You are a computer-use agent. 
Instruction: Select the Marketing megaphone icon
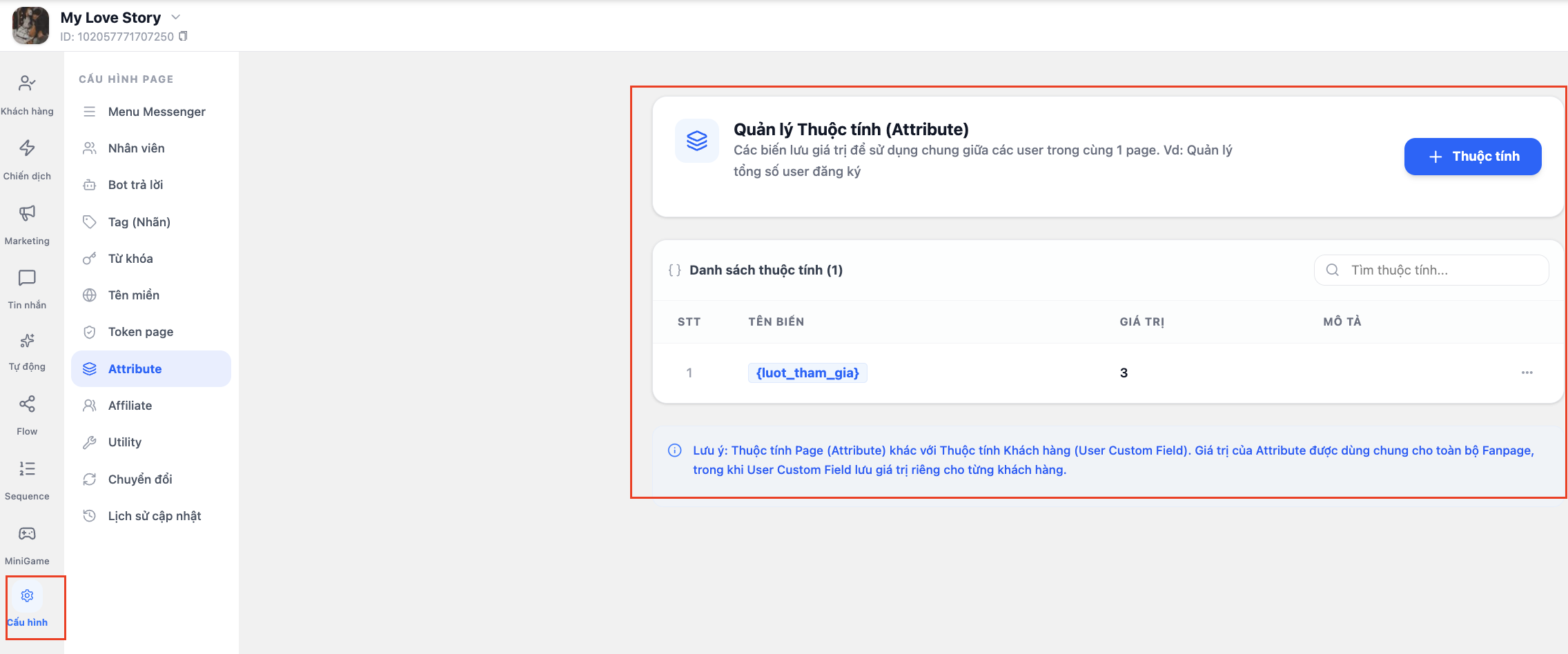[x=27, y=213]
